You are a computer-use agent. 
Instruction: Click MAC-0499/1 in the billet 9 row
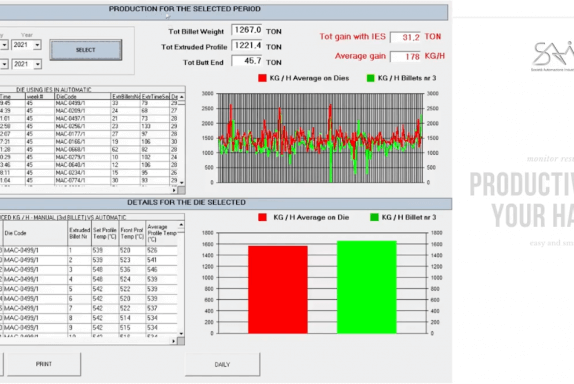coord(35,328)
